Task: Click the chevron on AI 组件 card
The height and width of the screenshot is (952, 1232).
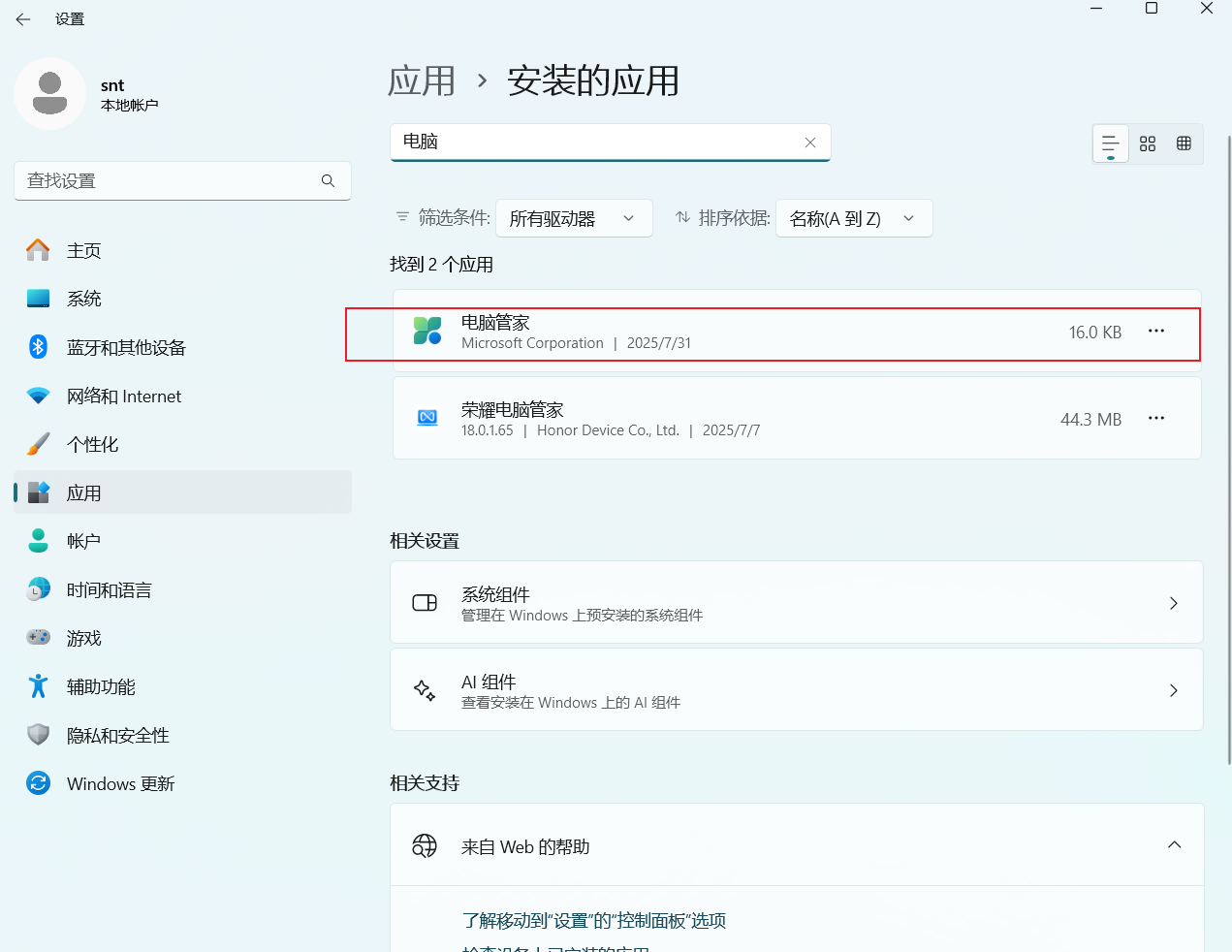Action: point(1174,690)
